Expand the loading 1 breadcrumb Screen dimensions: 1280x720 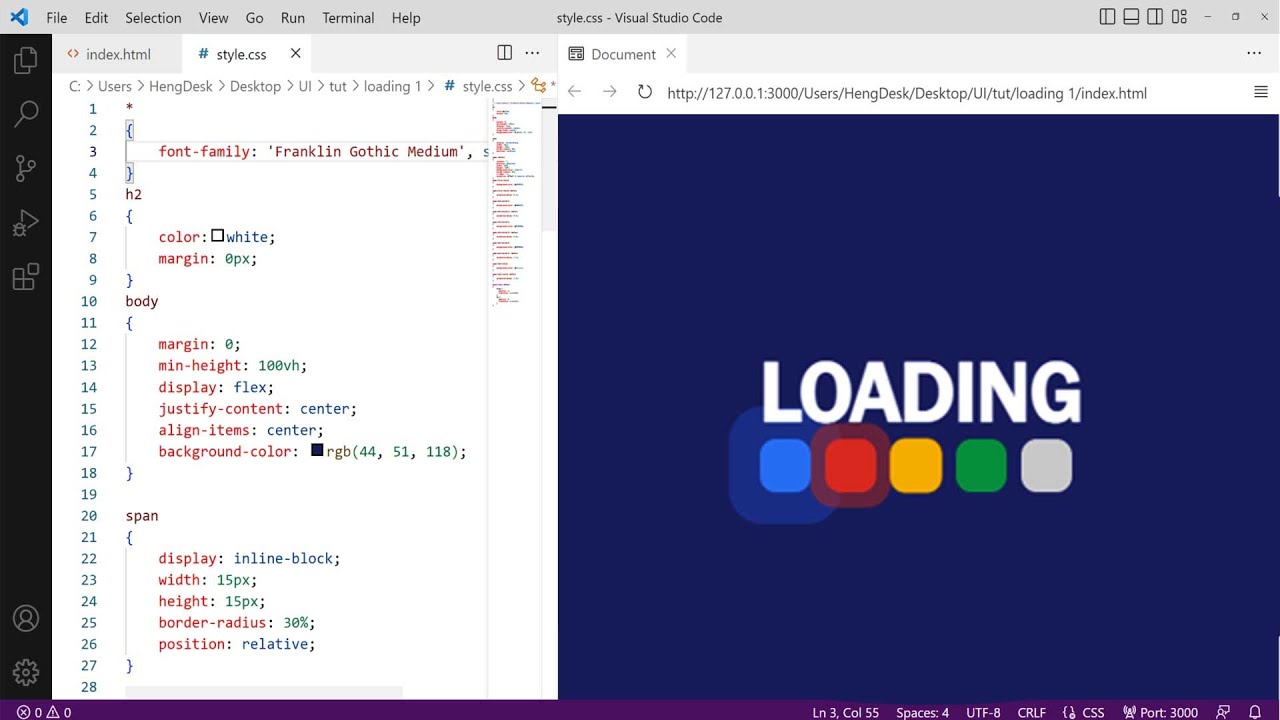click(x=392, y=86)
